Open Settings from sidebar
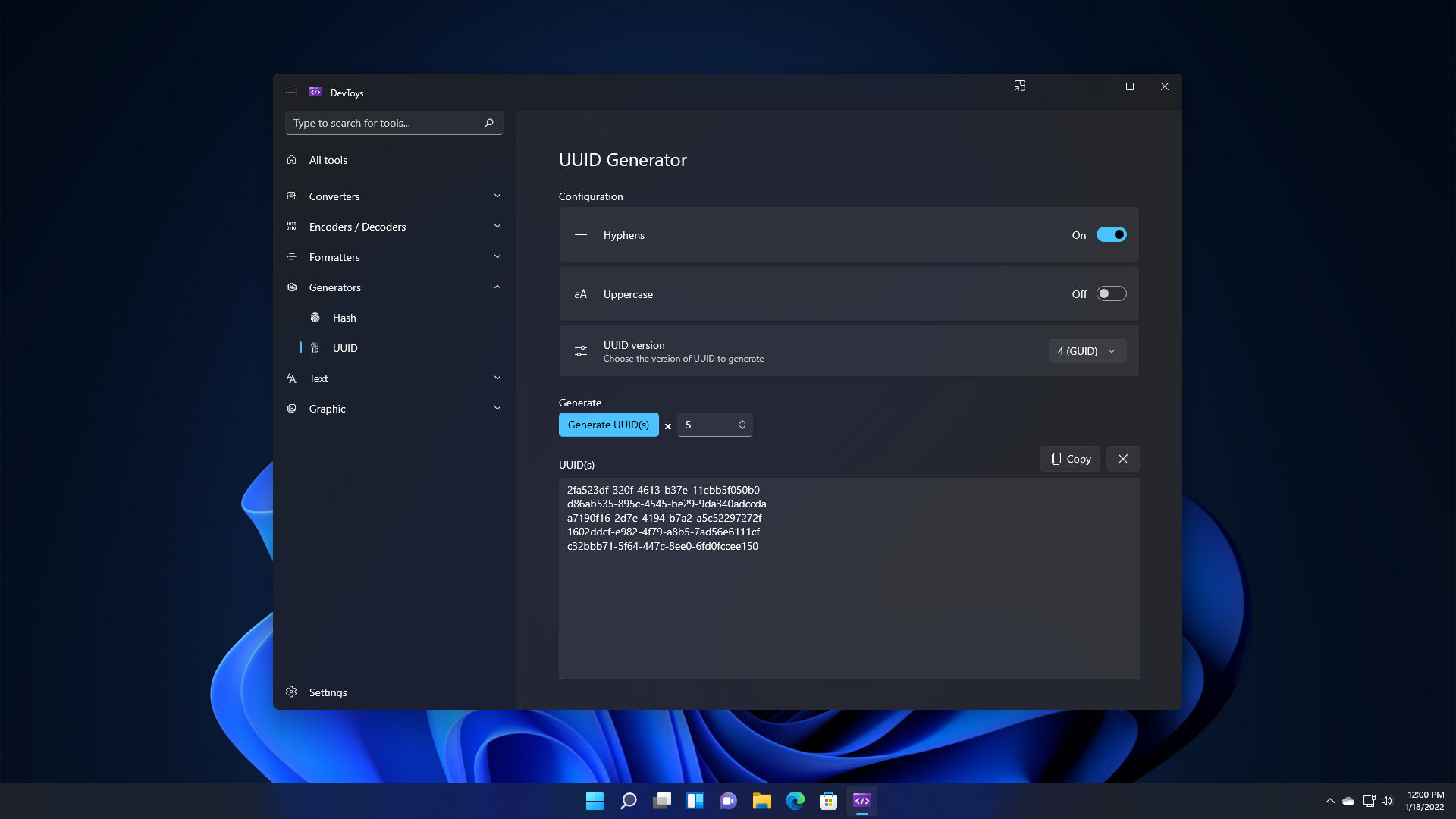The width and height of the screenshot is (1456, 819). pyautogui.click(x=327, y=692)
